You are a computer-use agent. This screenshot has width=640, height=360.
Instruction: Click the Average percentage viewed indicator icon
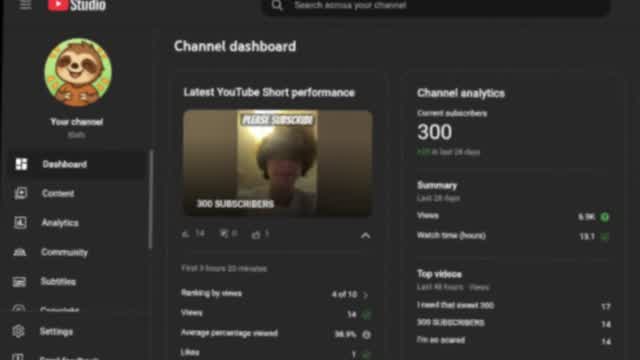click(x=367, y=334)
